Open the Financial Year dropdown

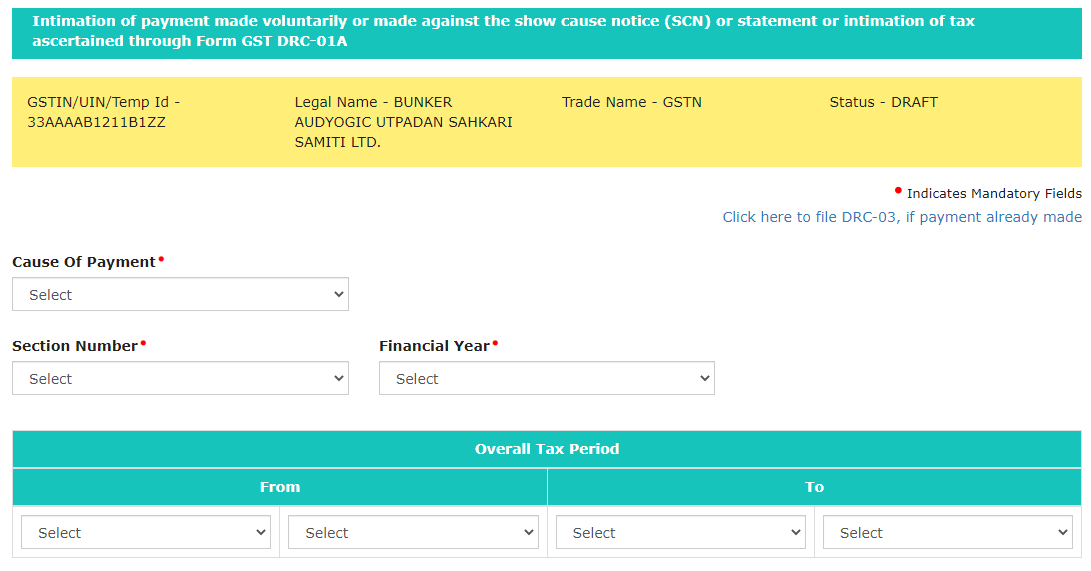pos(546,379)
